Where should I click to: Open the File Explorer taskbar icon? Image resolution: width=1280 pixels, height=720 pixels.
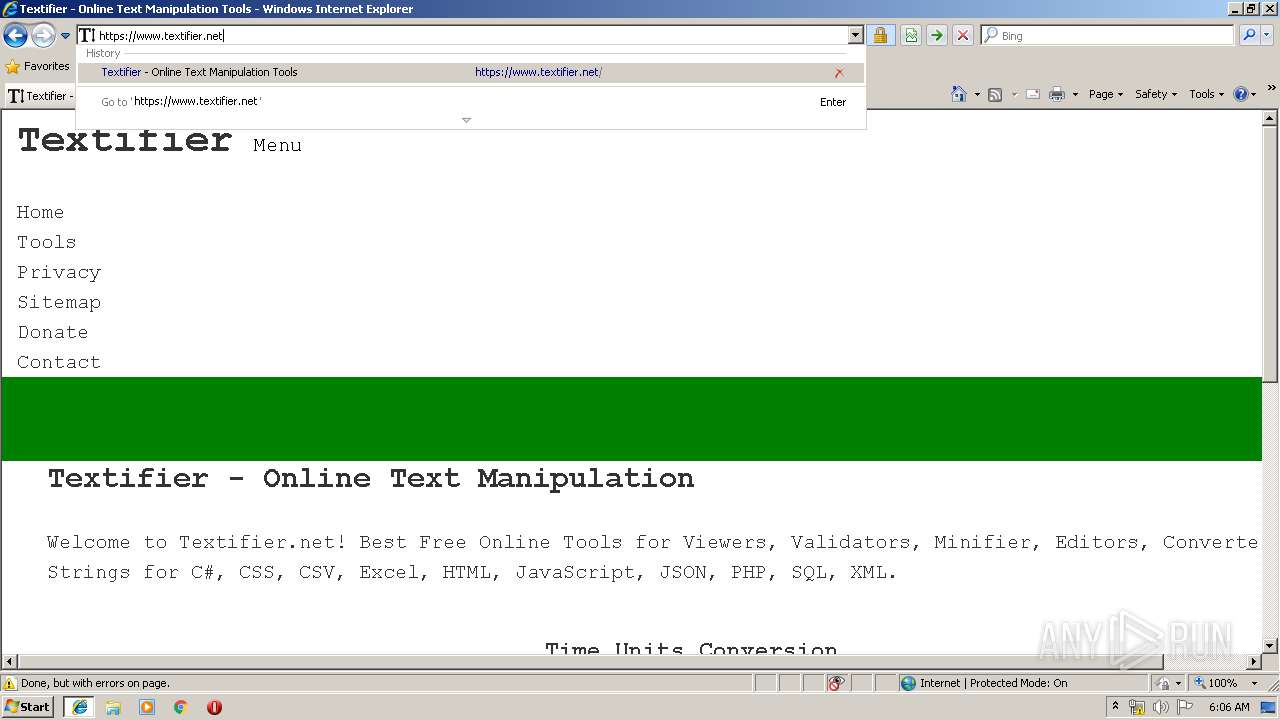point(113,707)
